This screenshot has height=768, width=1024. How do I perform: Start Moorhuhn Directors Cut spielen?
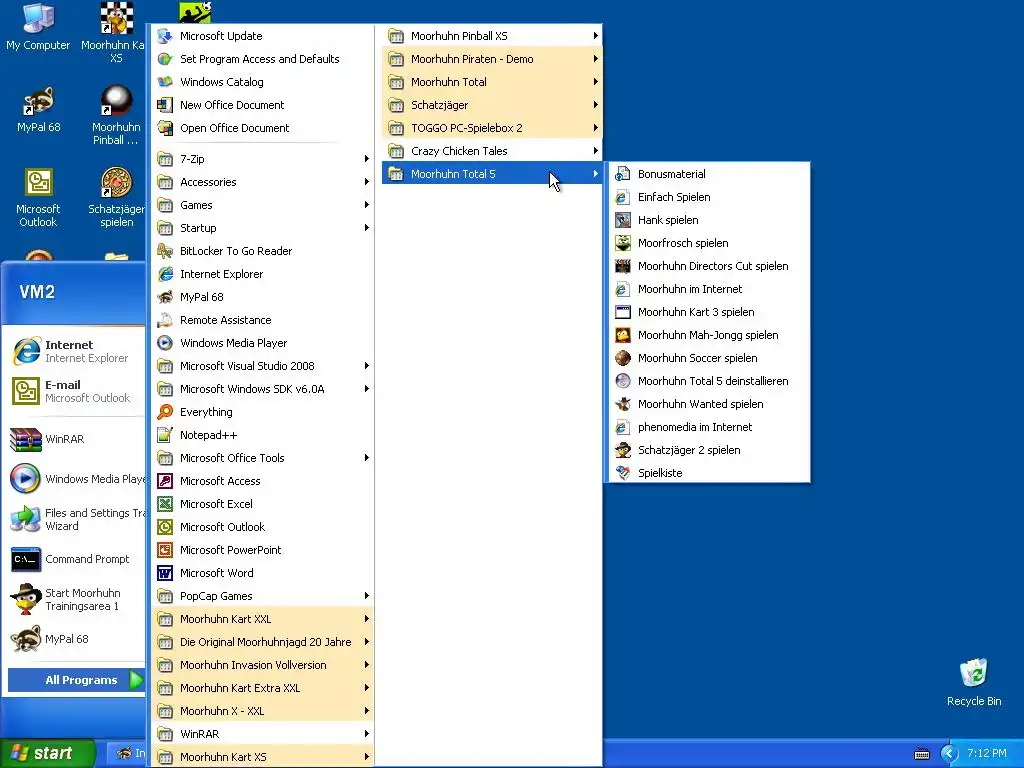(707, 266)
